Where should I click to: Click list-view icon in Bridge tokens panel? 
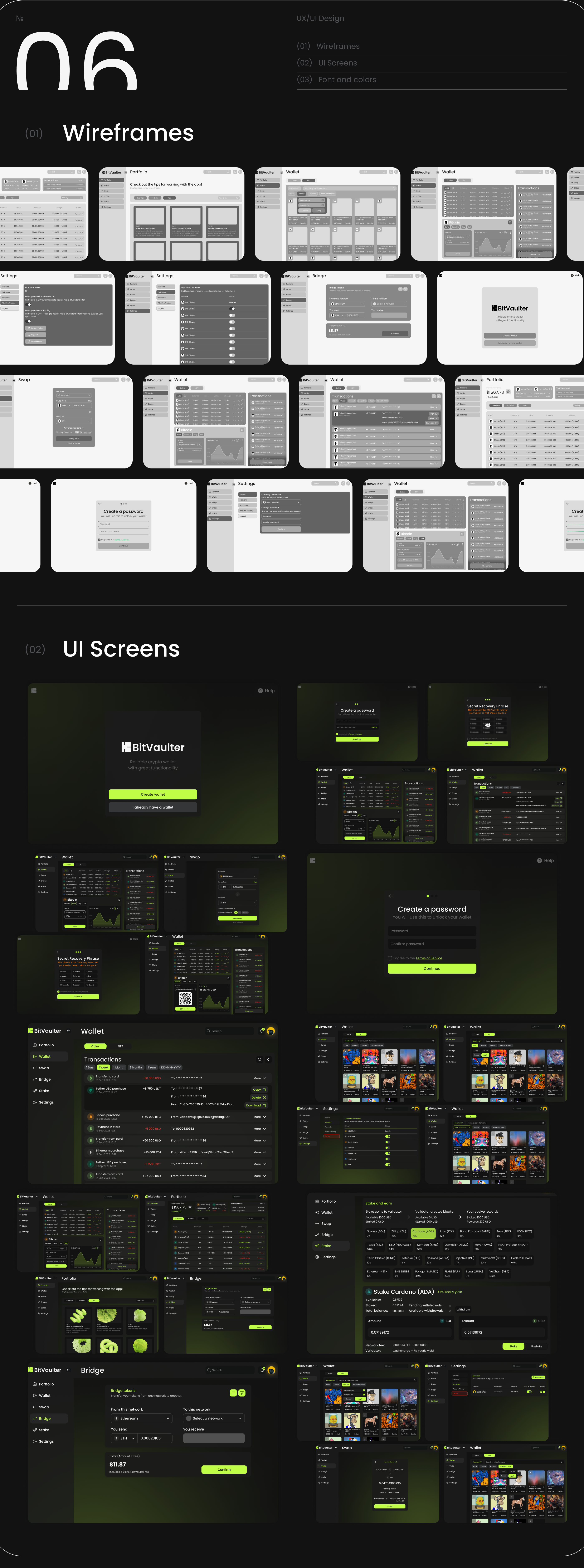coord(233,1393)
